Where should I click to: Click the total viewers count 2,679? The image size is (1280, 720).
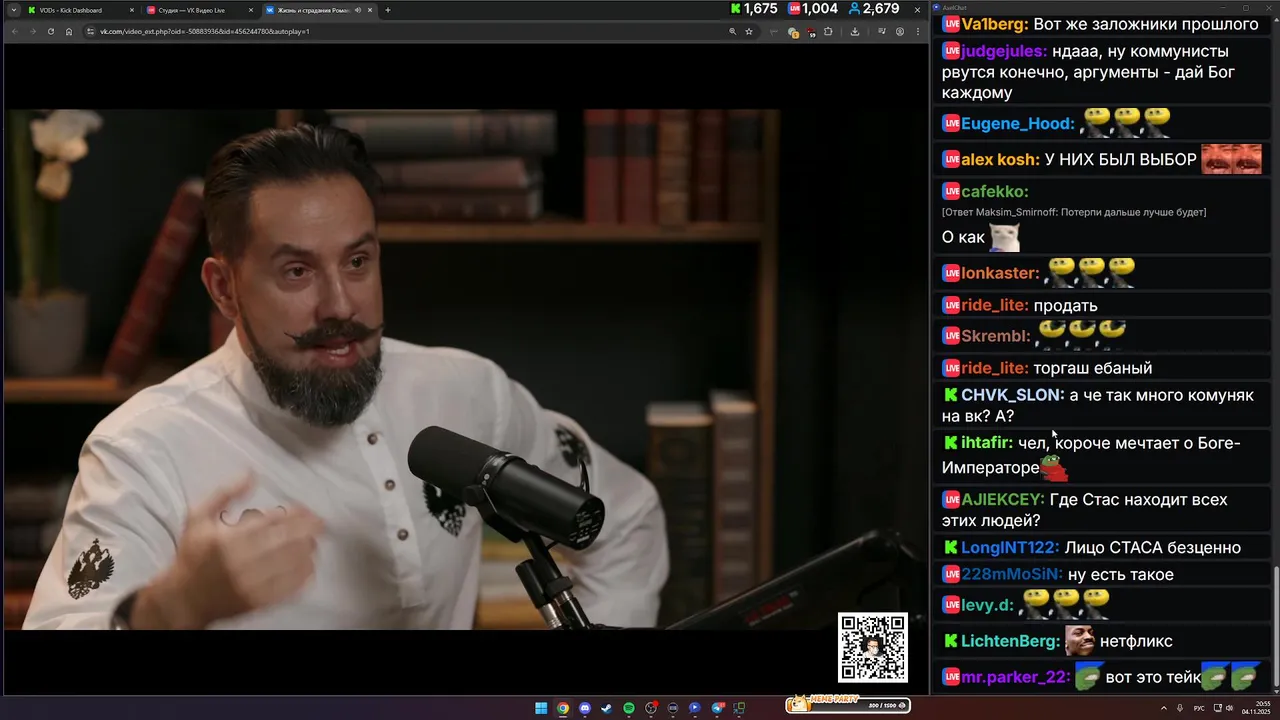click(874, 9)
